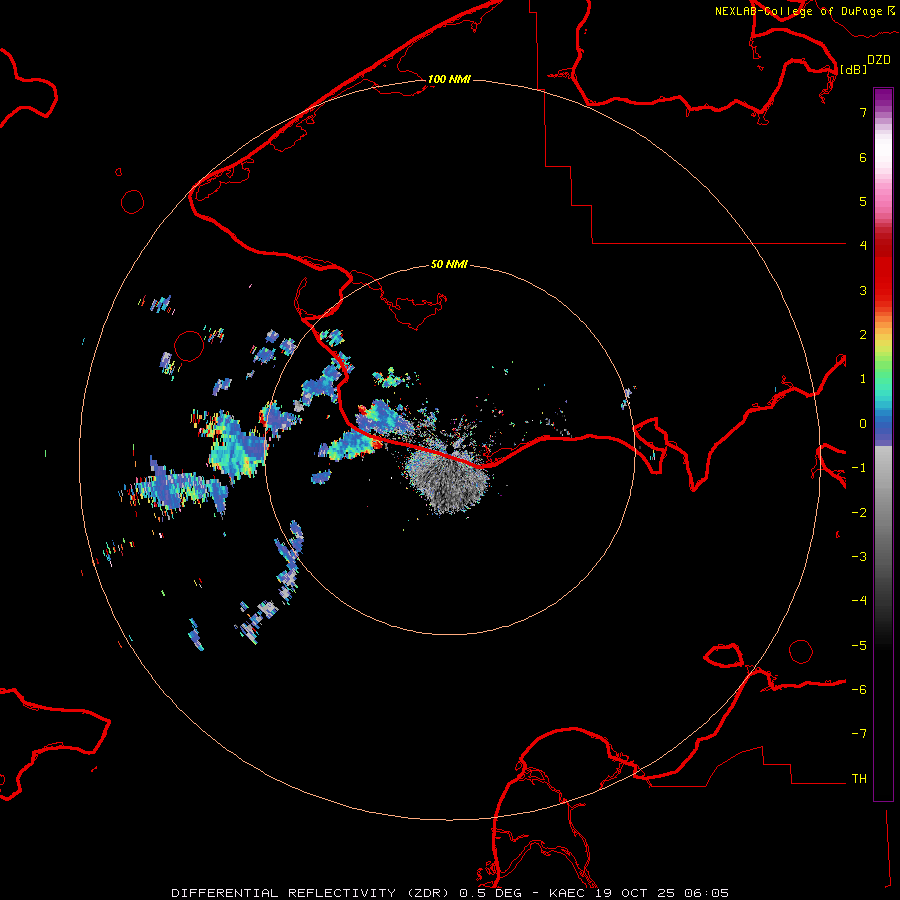Click the "6" value on the color scale
This screenshot has width=900, height=900.
863,157
